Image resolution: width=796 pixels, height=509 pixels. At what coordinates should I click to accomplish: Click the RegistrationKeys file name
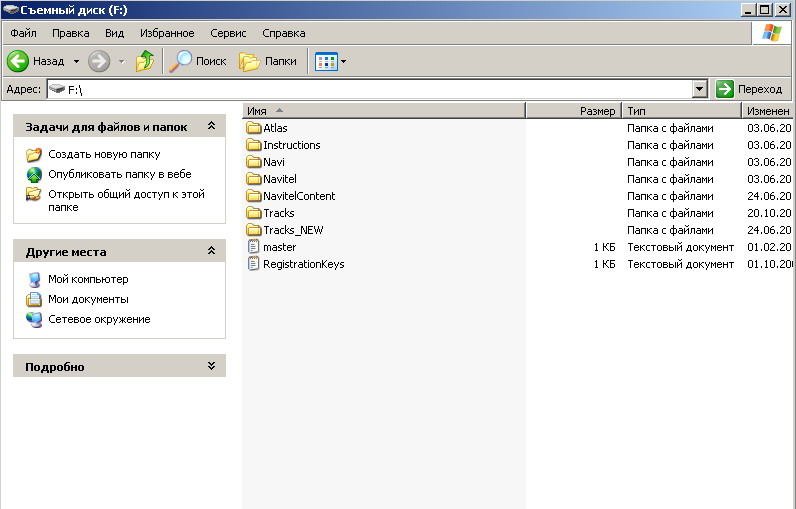click(x=304, y=264)
